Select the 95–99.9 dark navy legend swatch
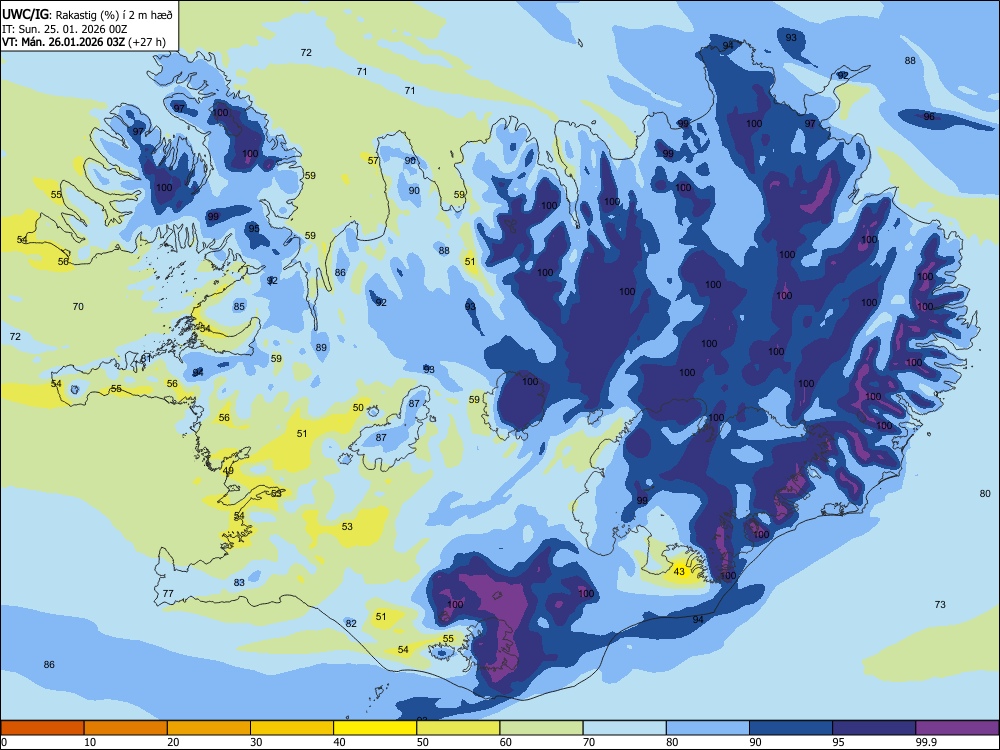 click(x=874, y=728)
